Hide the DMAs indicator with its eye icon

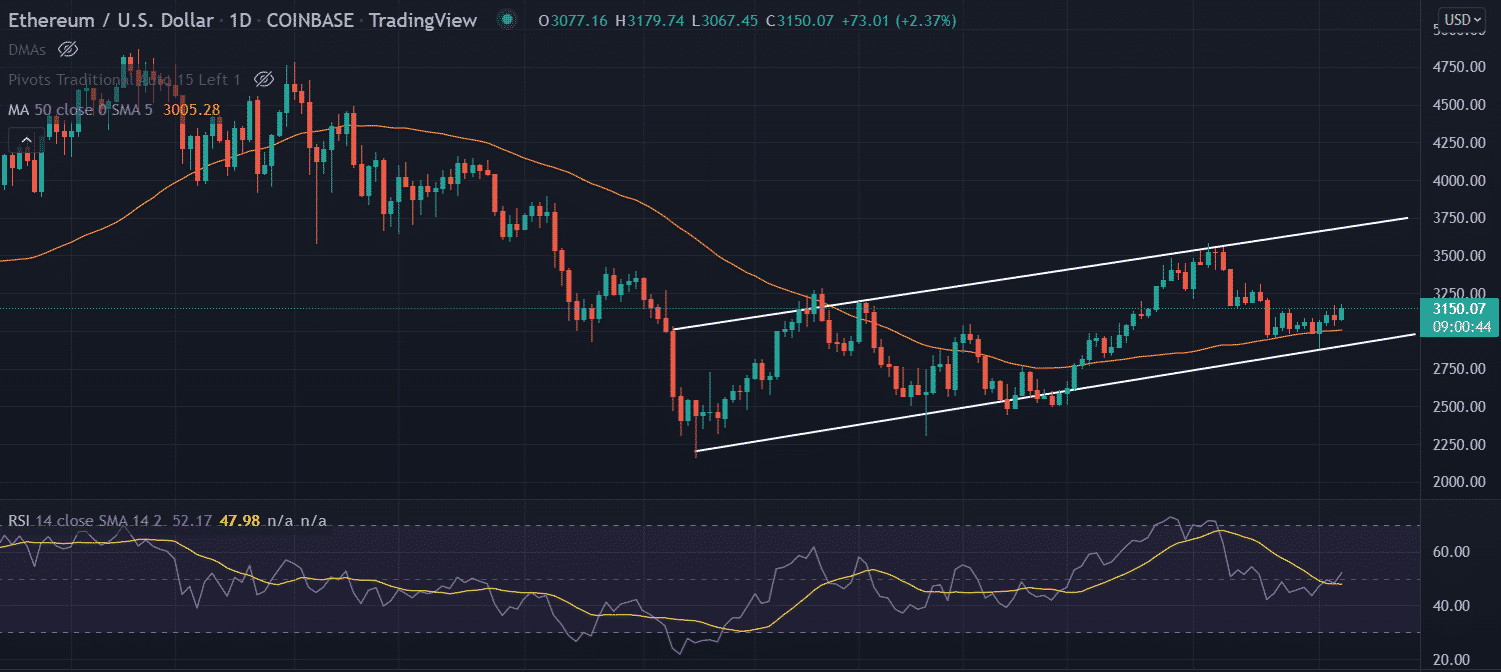click(x=67, y=49)
